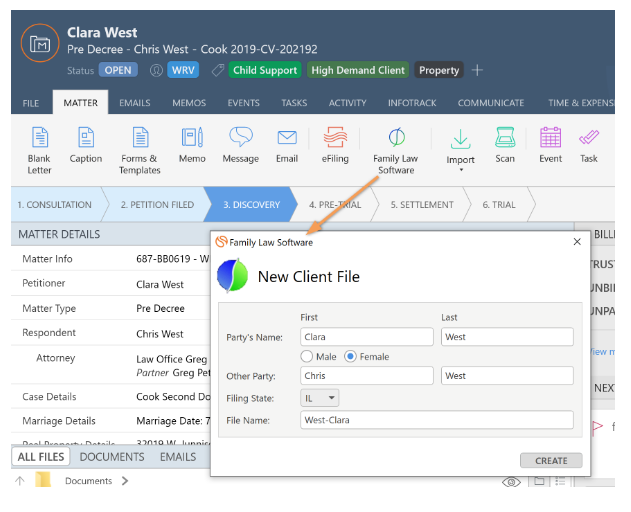Select the Male radio button
631x512 pixels.
coord(307,356)
